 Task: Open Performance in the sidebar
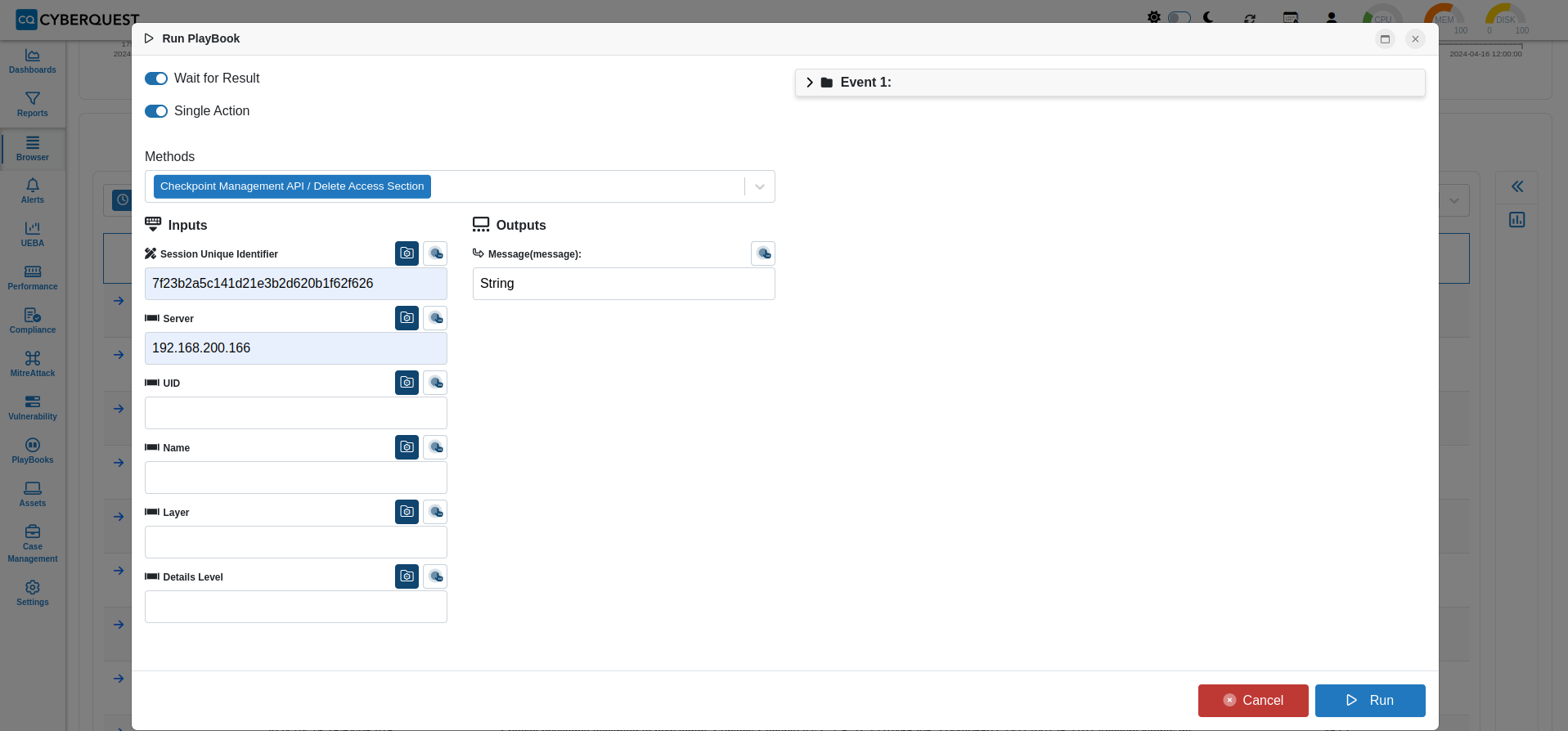point(33,278)
